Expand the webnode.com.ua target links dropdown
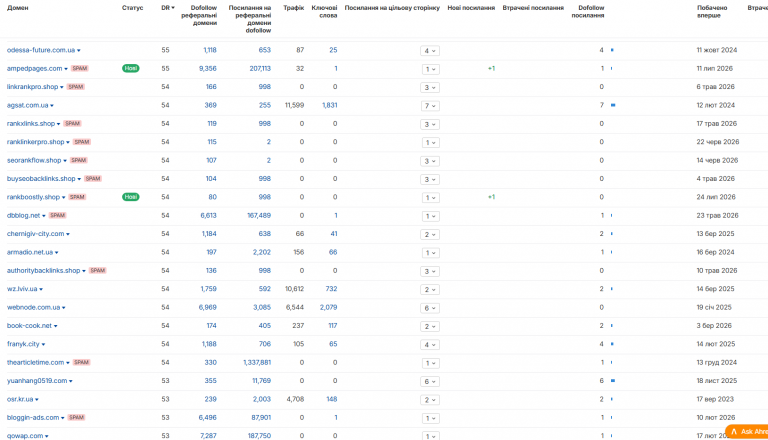Viewport: 768px width, 440px height. tap(430, 308)
